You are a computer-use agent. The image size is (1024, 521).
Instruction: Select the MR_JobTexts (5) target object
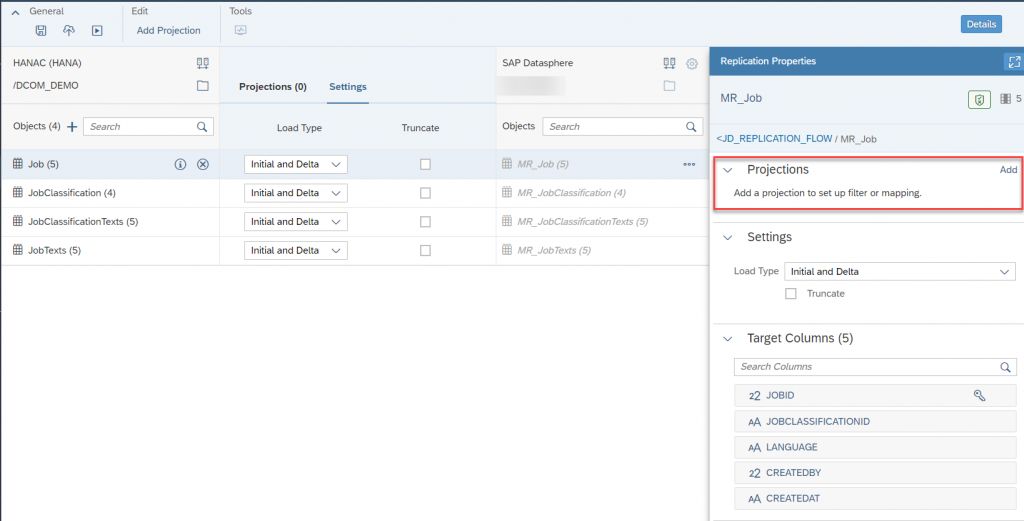click(553, 251)
